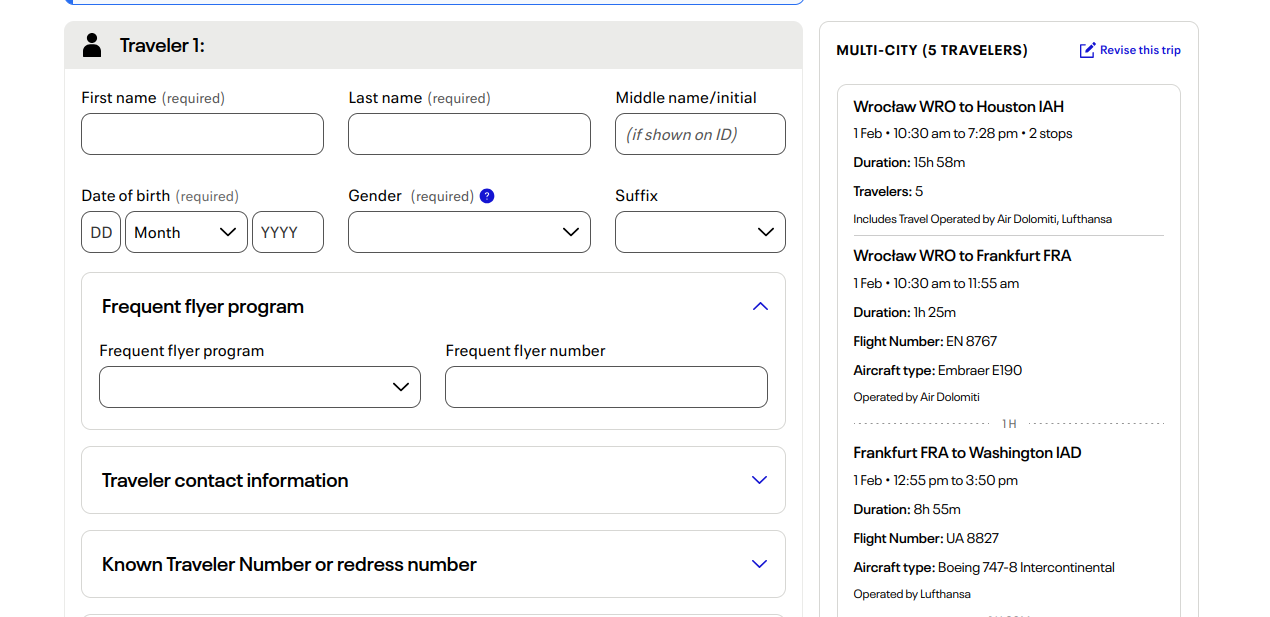Viewport: 1270px width, 617px height.
Task: Click the Operated by Lufthansa text
Action: pyautogui.click(x=912, y=594)
